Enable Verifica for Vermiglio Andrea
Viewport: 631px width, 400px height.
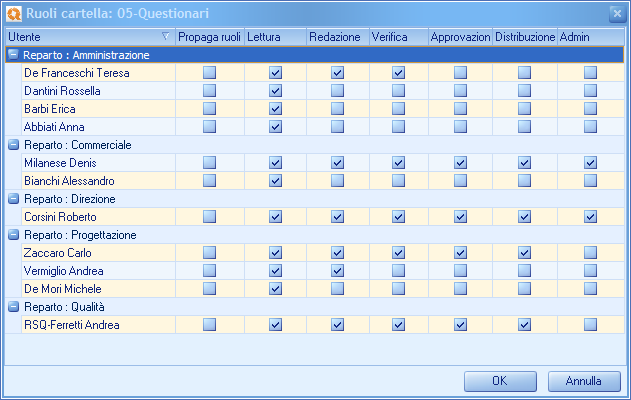398,271
